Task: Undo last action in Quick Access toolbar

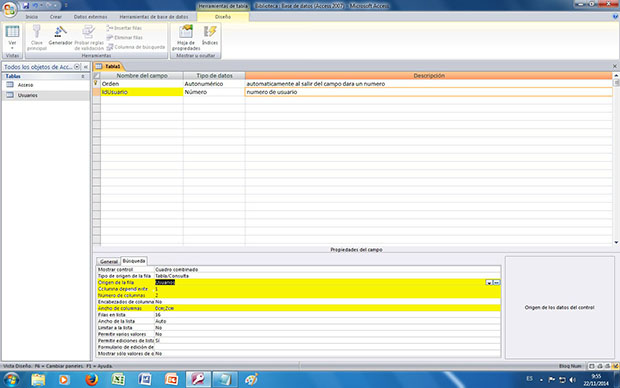Action: point(35,6)
